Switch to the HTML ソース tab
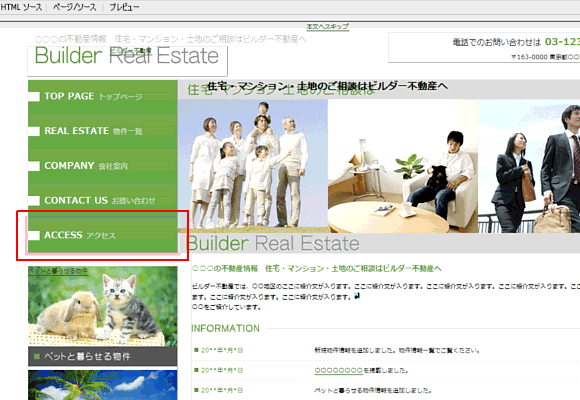This screenshot has width=580, height=400. 21,7
